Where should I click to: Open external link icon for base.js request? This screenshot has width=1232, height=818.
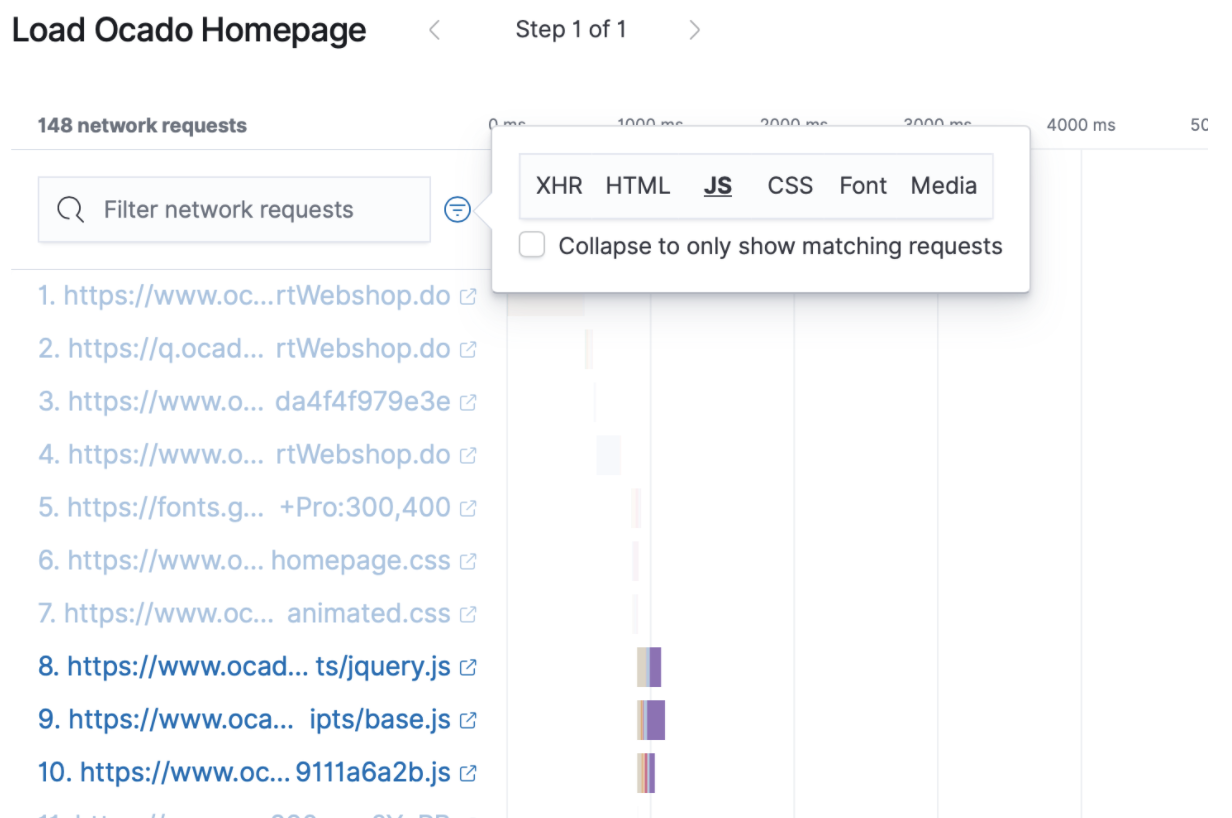tap(468, 720)
